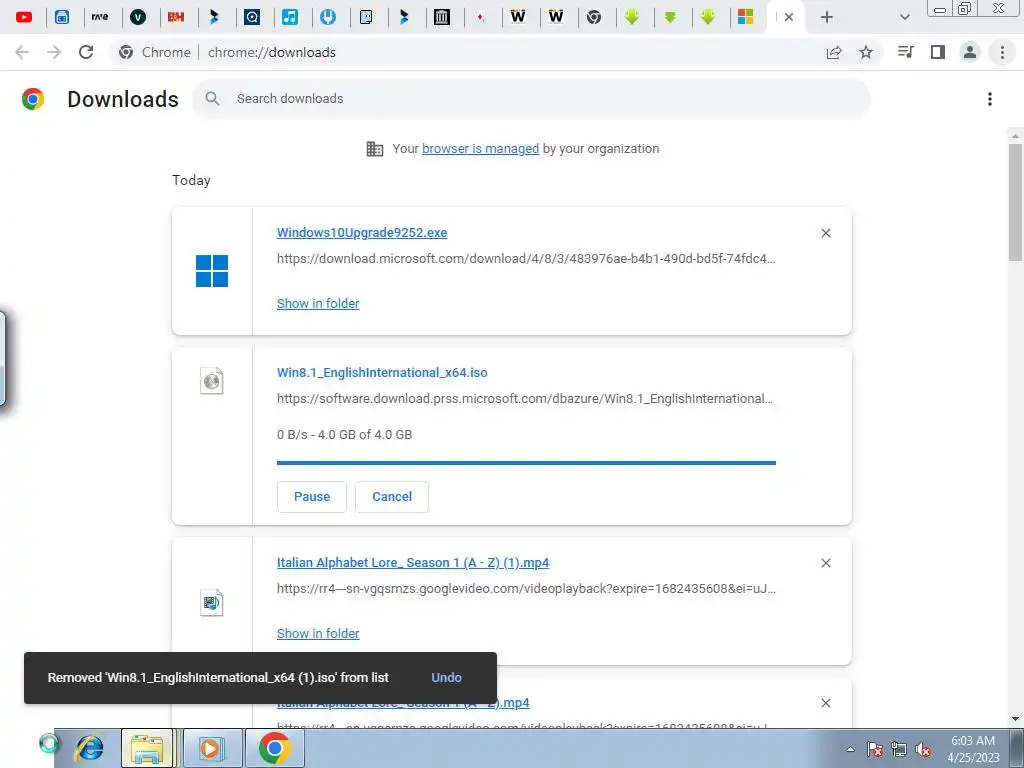Viewport: 1024px width, 768px height.
Task: Click the muted volume tray icon
Action: pyautogui.click(x=923, y=749)
